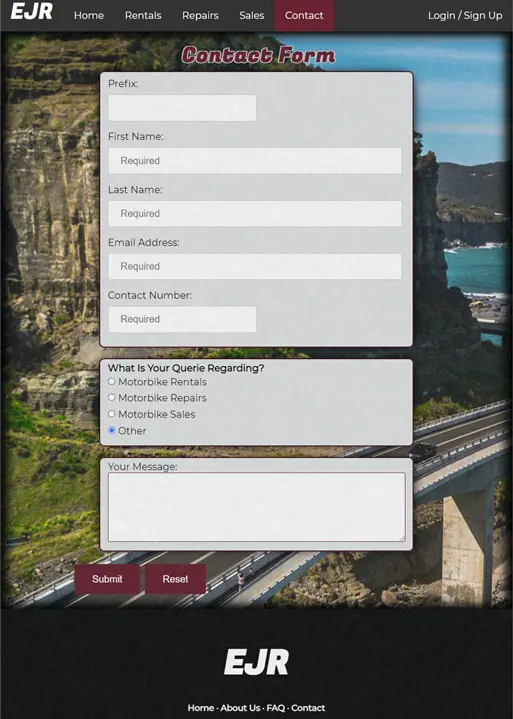Reset the contact form
This screenshot has width=513, height=719.
pos(175,579)
